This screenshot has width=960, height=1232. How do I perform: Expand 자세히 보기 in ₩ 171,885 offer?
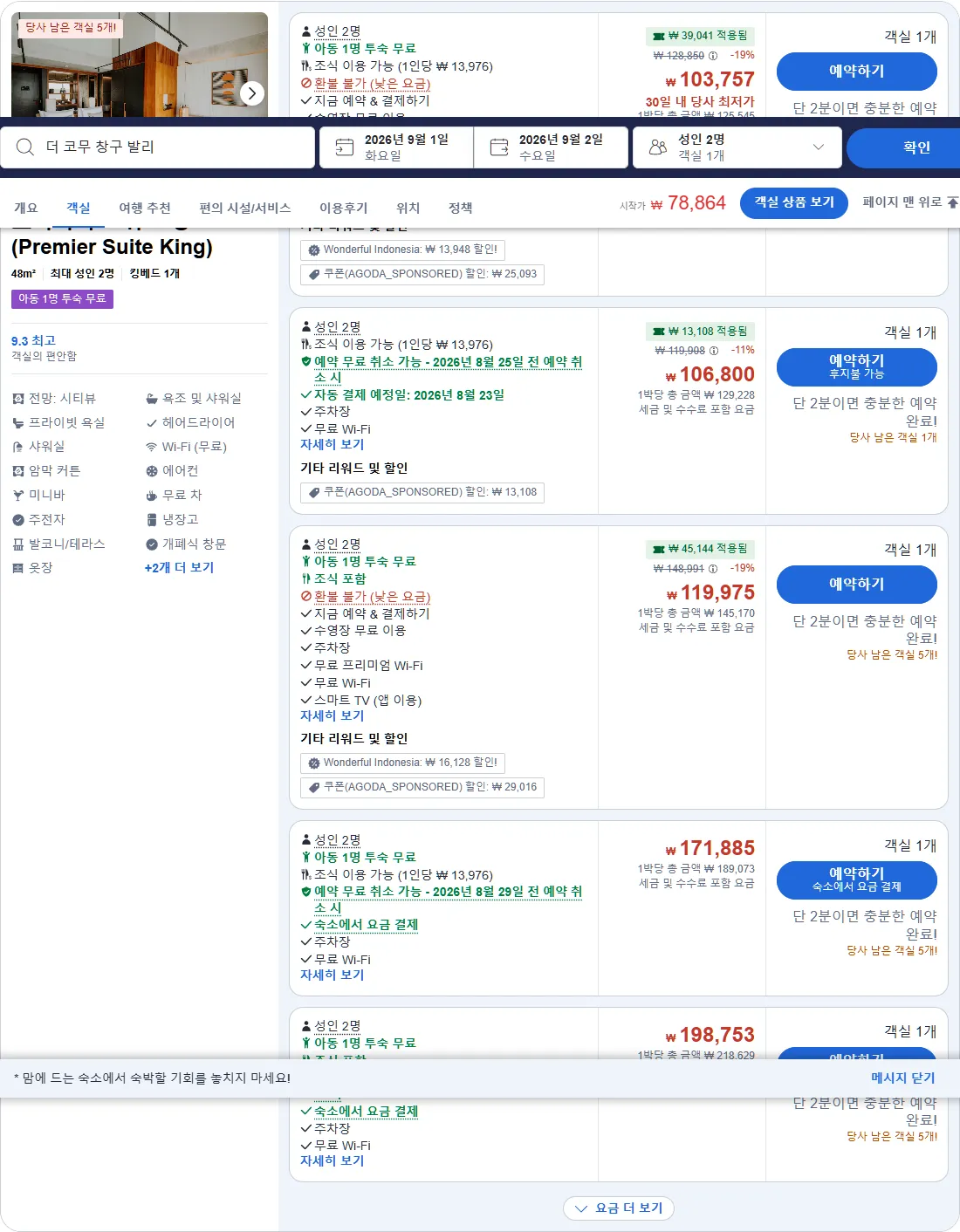pos(332,975)
